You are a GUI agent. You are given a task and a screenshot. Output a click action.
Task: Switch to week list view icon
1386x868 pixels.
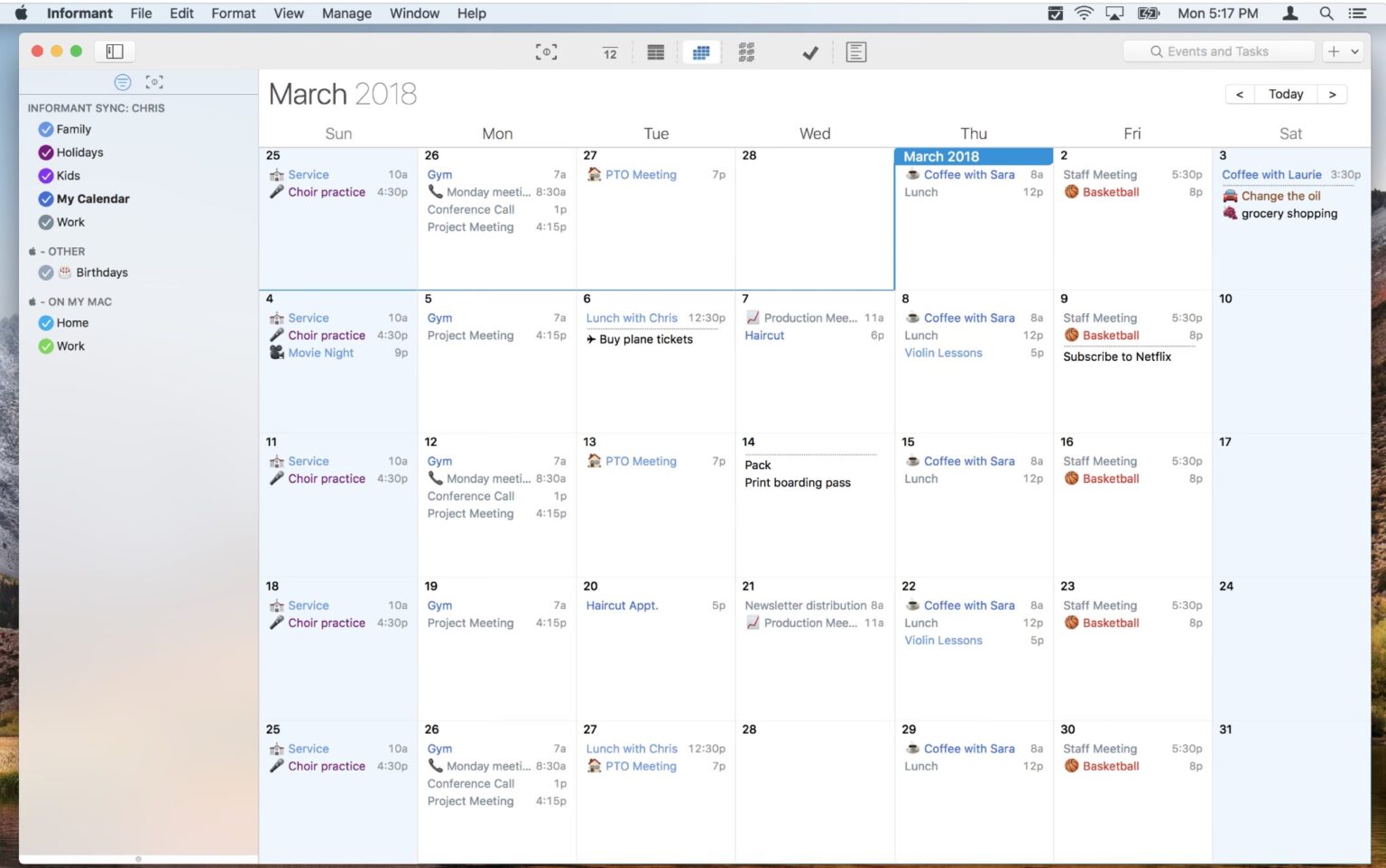click(x=656, y=52)
